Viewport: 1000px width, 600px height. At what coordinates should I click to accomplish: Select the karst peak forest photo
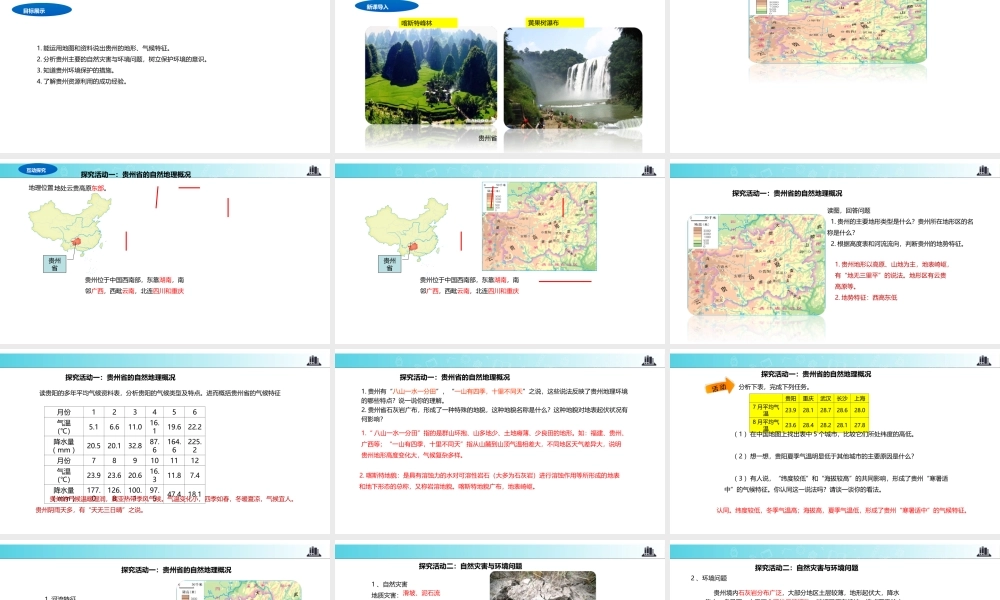pos(431,75)
